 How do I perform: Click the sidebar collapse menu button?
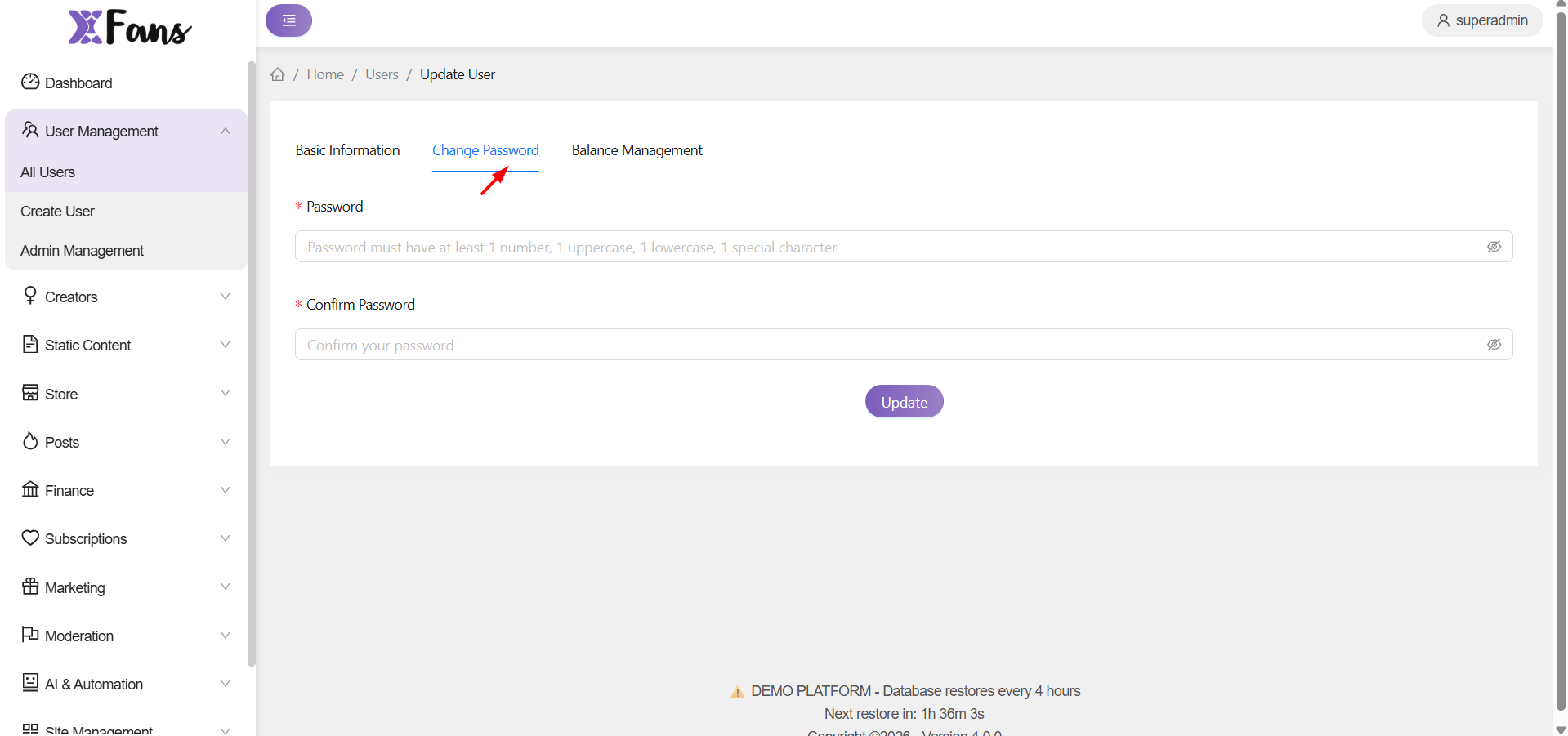click(288, 20)
